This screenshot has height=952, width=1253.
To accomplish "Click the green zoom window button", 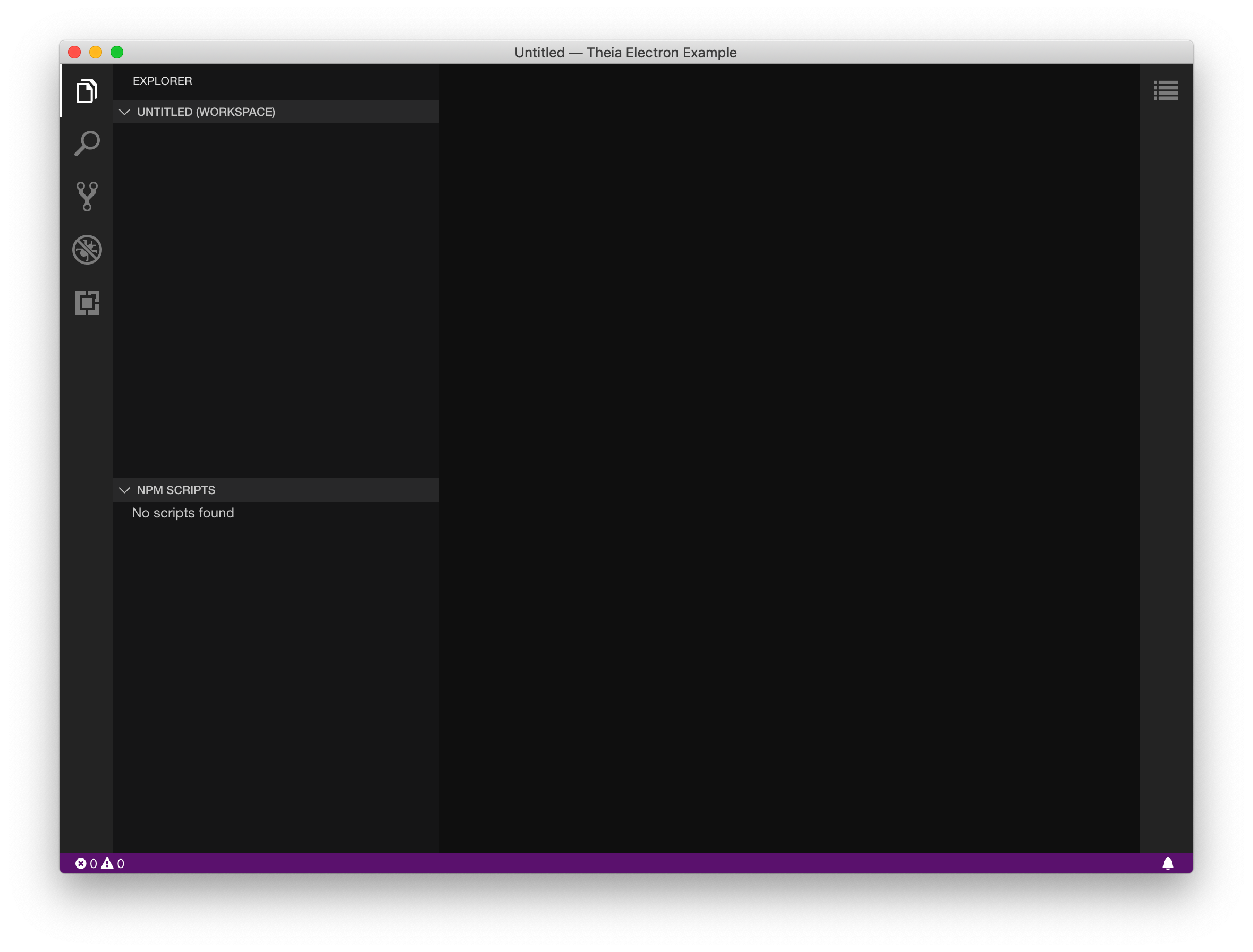I will [117, 52].
